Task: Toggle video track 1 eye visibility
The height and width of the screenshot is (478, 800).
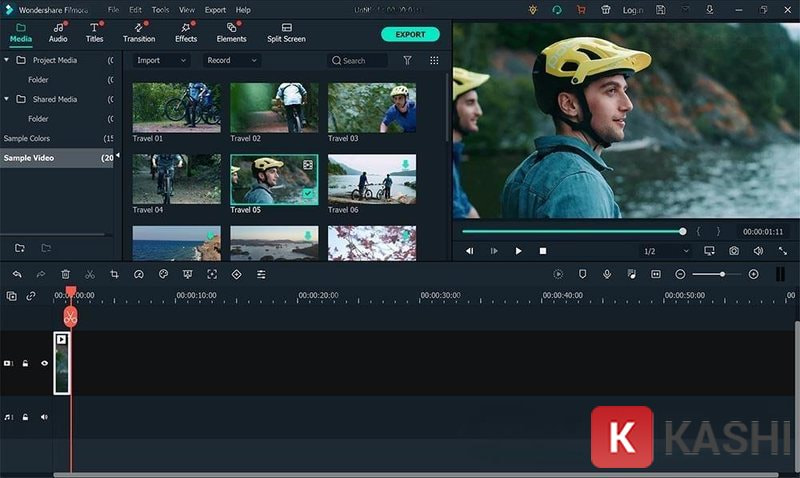Action: [44, 363]
